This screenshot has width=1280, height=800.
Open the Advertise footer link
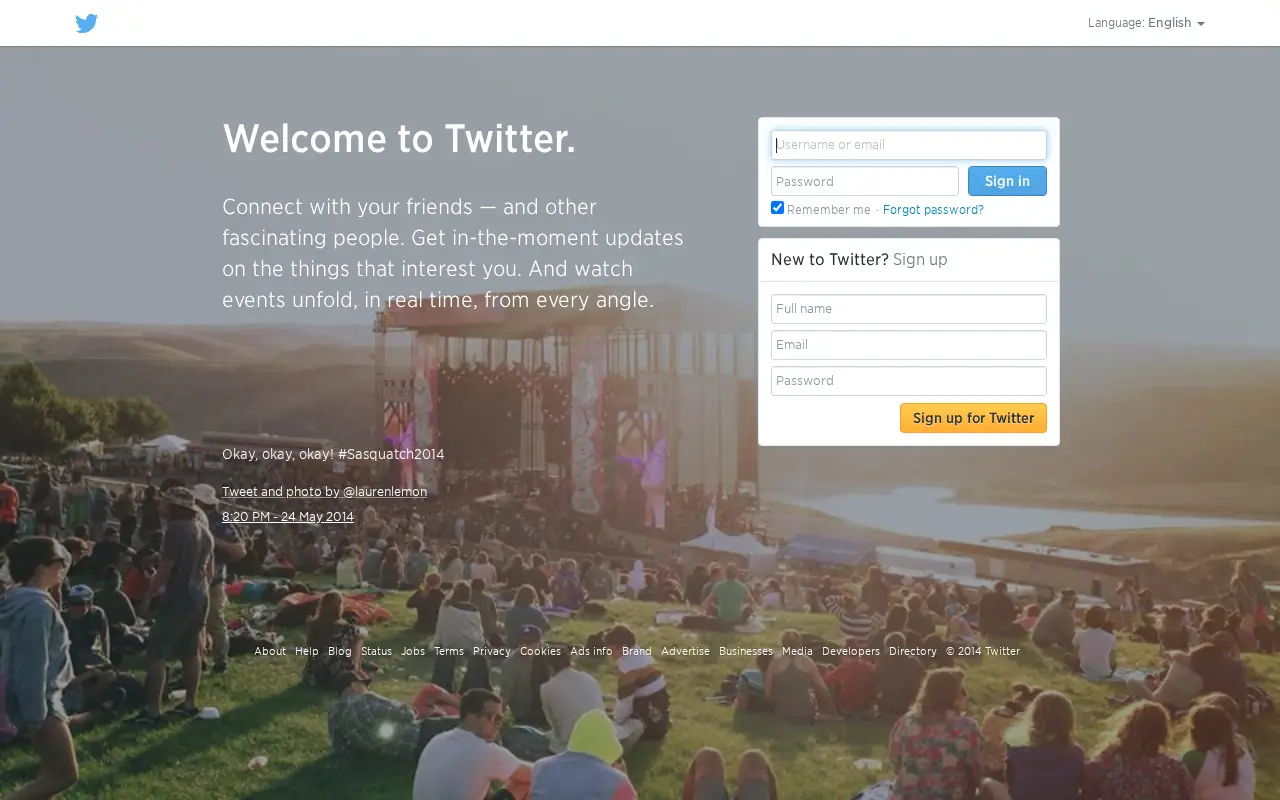click(685, 651)
